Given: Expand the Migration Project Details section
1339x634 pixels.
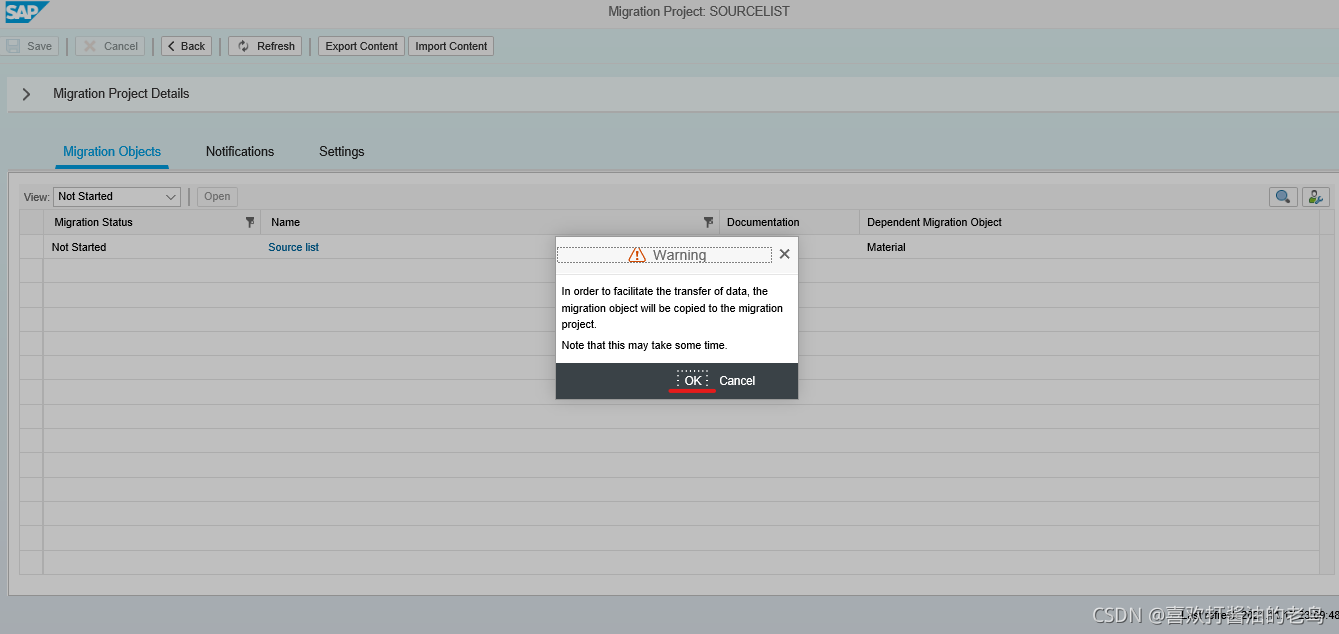Looking at the screenshot, I should (26, 93).
